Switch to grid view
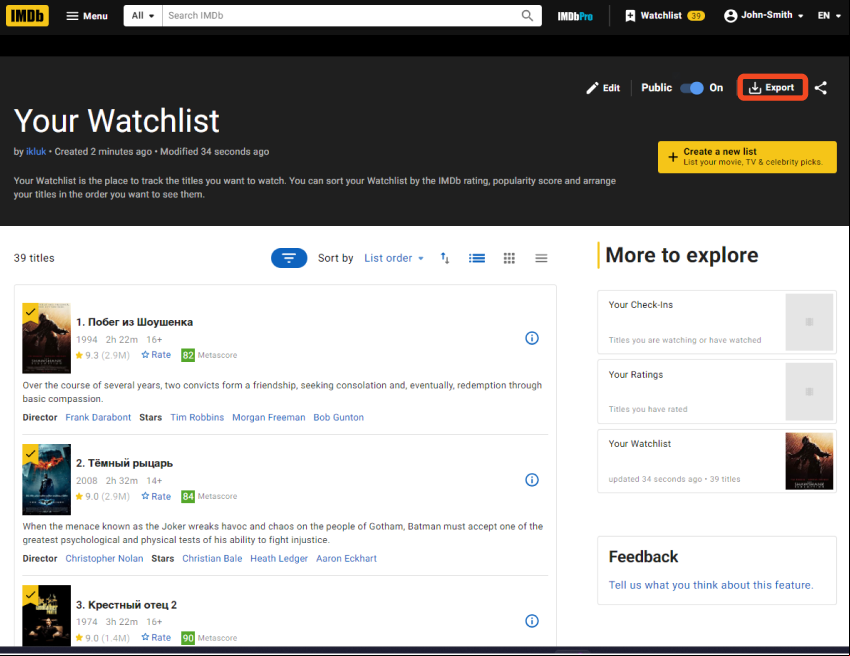This screenshot has height=656, width=850. [509, 258]
